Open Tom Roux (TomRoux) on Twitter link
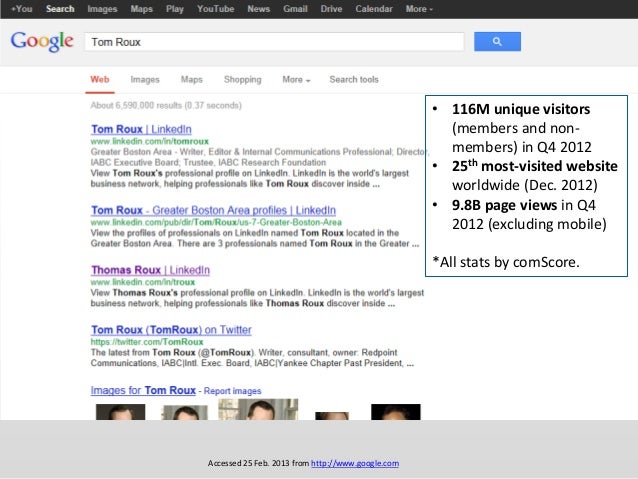Screen dimensions: 638x479 (x=171, y=330)
